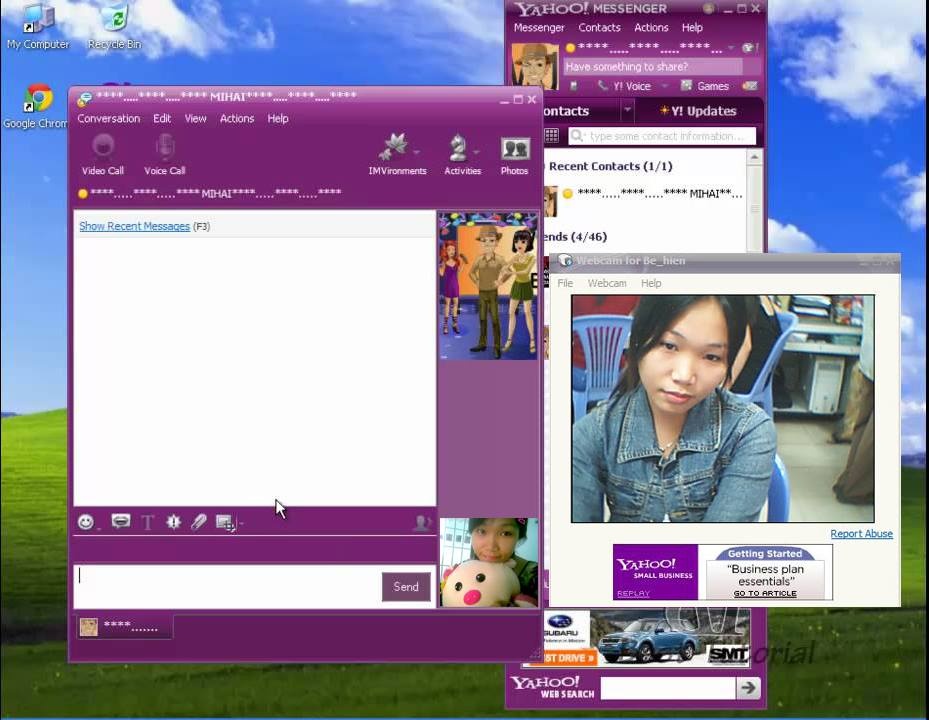Open the contact list grid view icon
929x720 pixels.
point(551,135)
